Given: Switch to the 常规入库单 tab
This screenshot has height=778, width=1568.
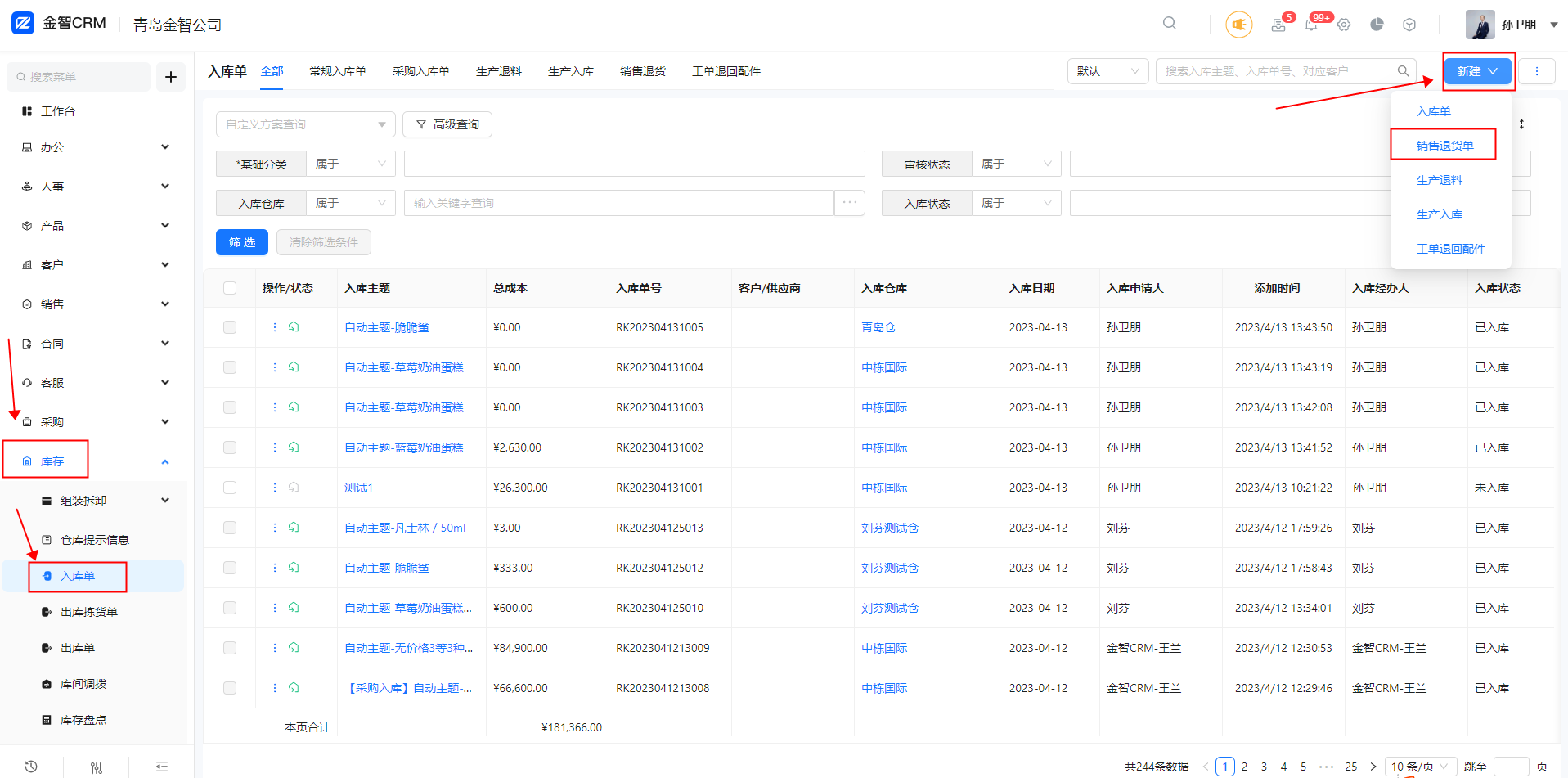Looking at the screenshot, I should 338,71.
